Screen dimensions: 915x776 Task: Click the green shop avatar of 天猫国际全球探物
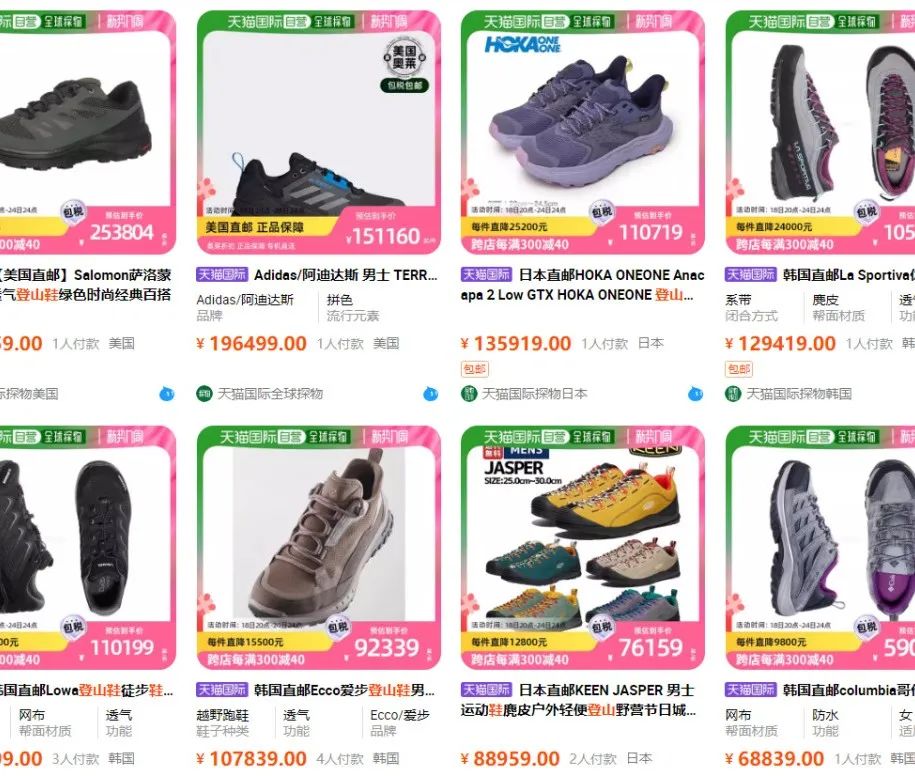click(x=204, y=394)
